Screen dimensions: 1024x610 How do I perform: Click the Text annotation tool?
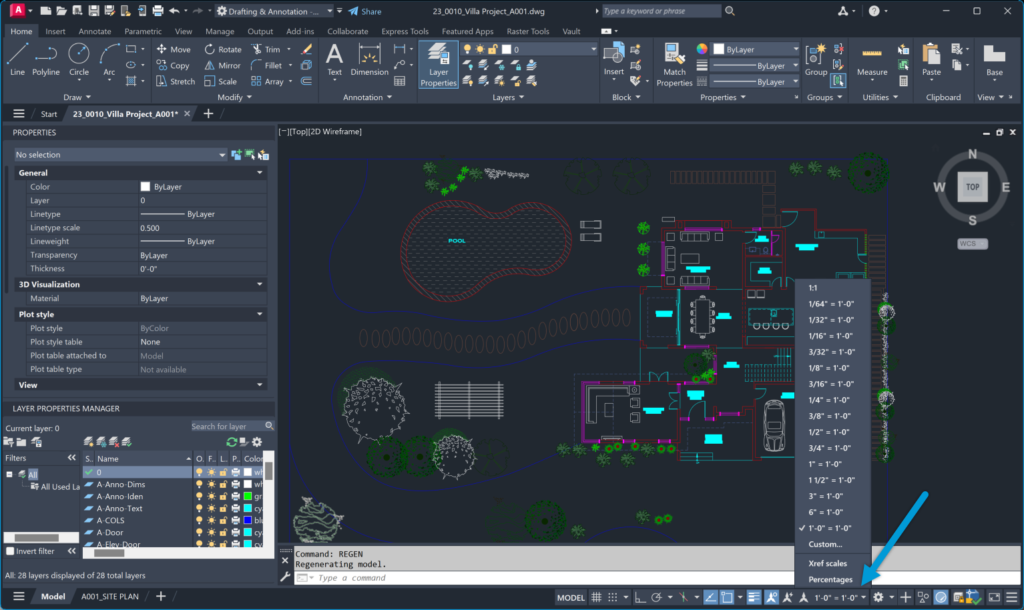[334, 58]
